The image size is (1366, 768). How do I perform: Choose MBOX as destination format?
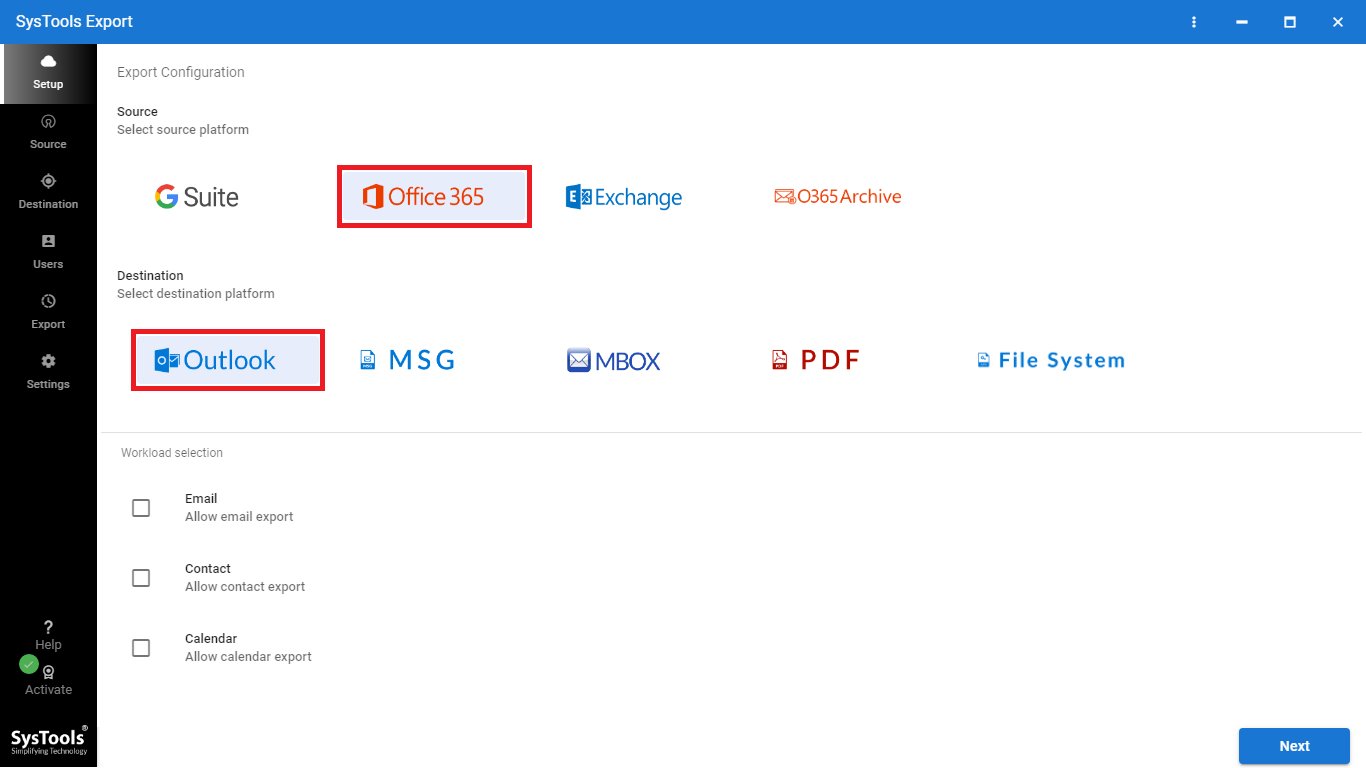[x=614, y=360]
